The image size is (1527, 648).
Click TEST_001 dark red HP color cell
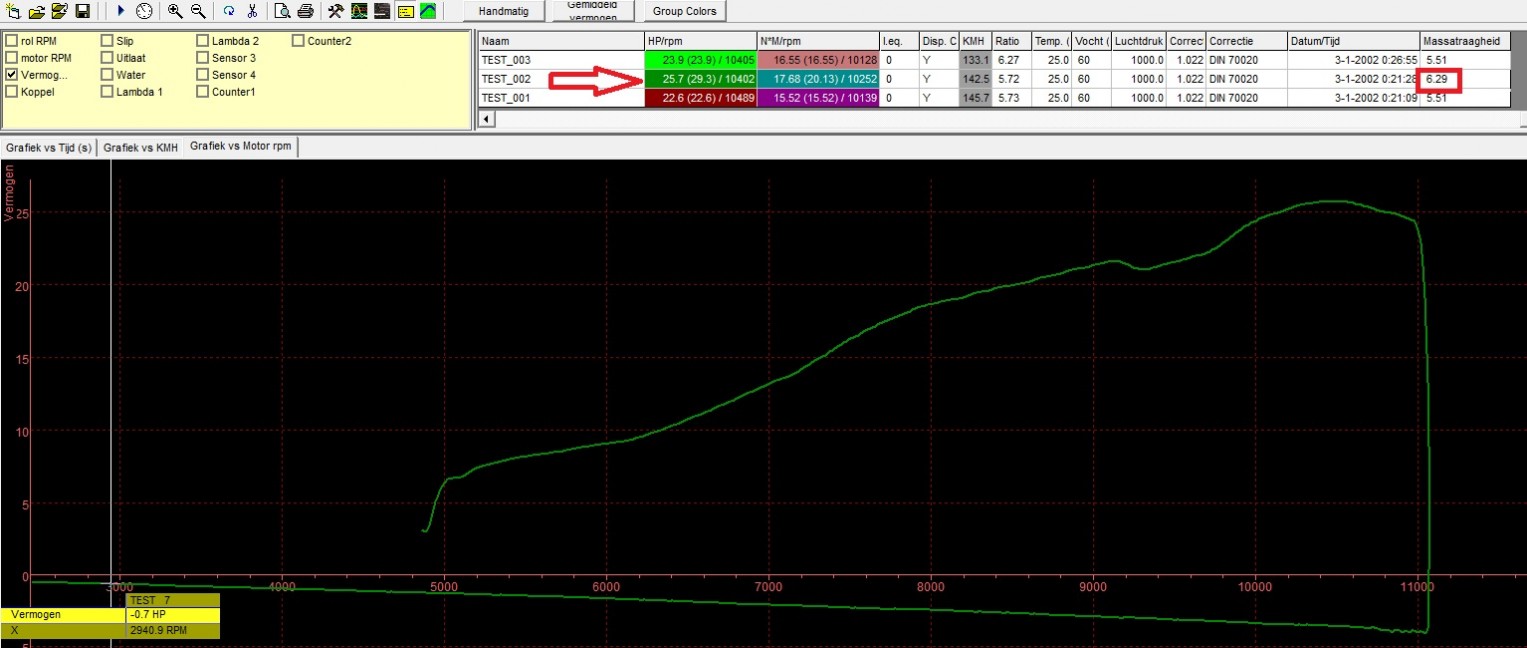click(x=701, y=97)
